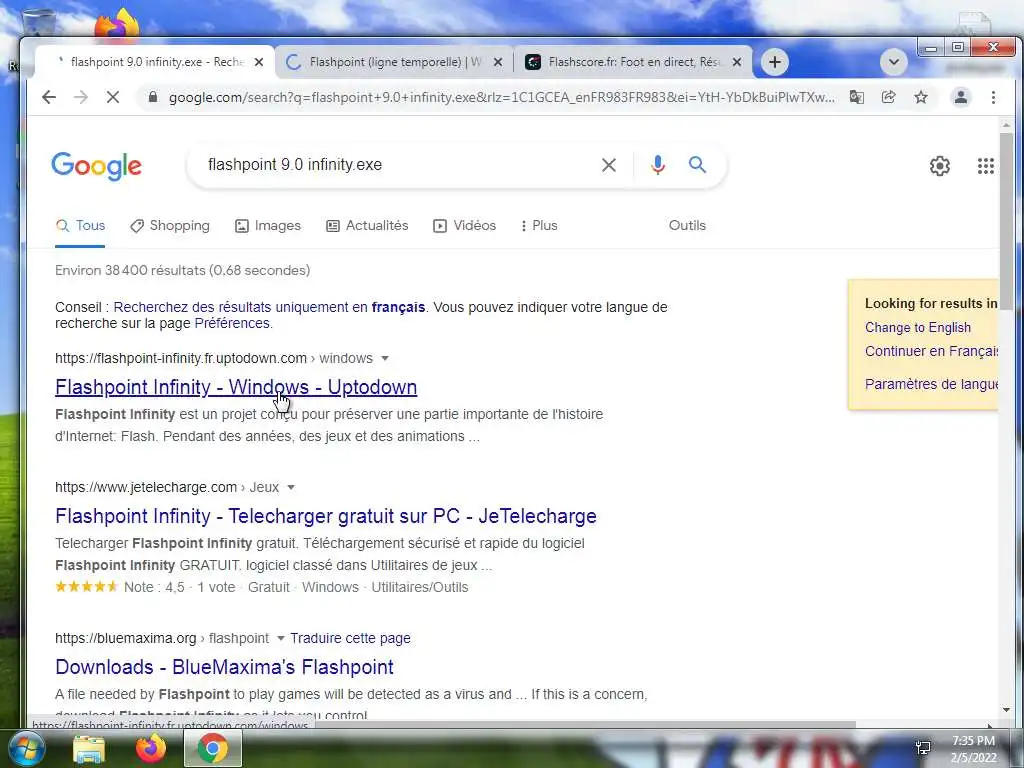The image size is (1024, 768).
Task: Go back to the previous page
Action: point(49,97)
